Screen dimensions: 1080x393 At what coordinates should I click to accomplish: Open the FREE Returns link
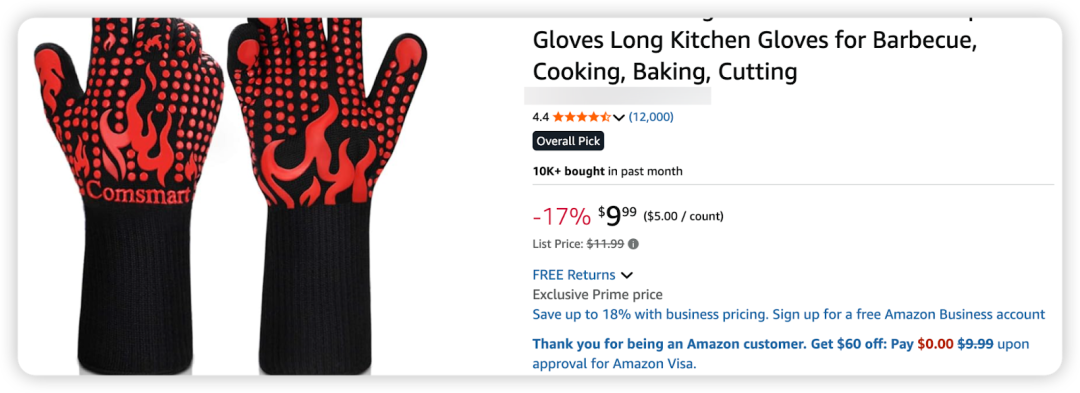pos(574,275)
